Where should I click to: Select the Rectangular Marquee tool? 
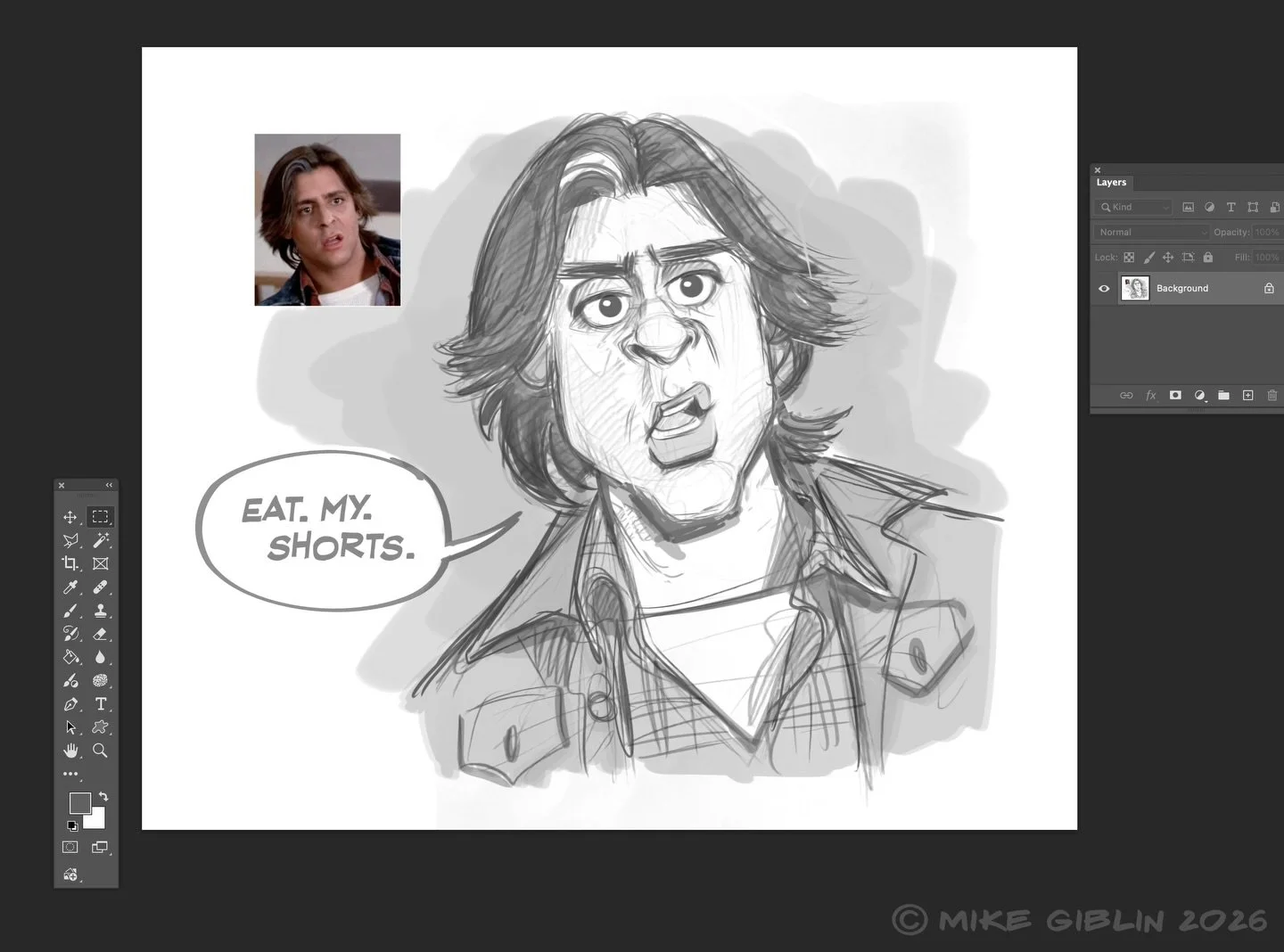(100, 517)
